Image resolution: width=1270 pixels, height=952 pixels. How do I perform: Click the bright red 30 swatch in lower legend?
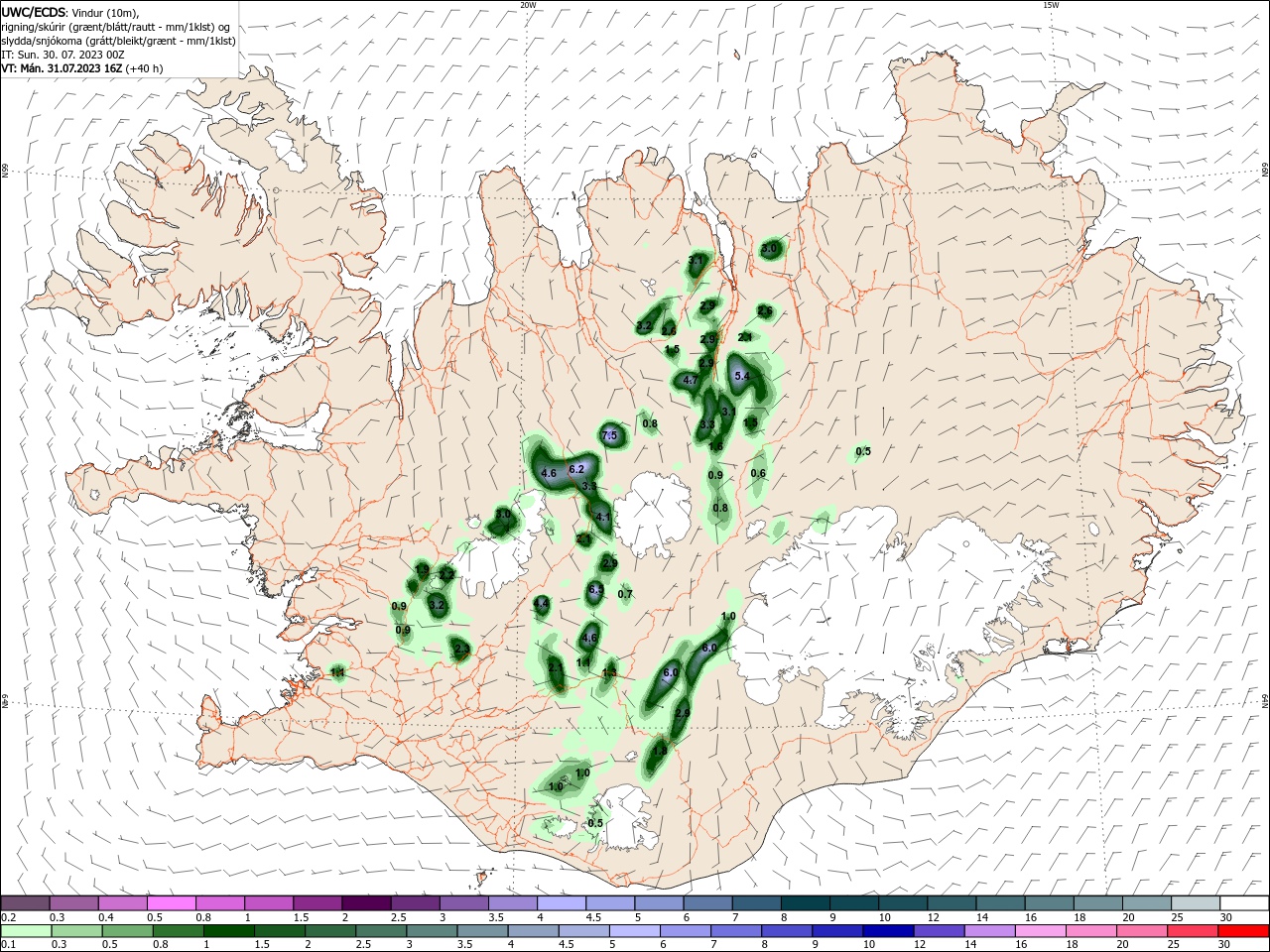click(x=1243, y=931)
